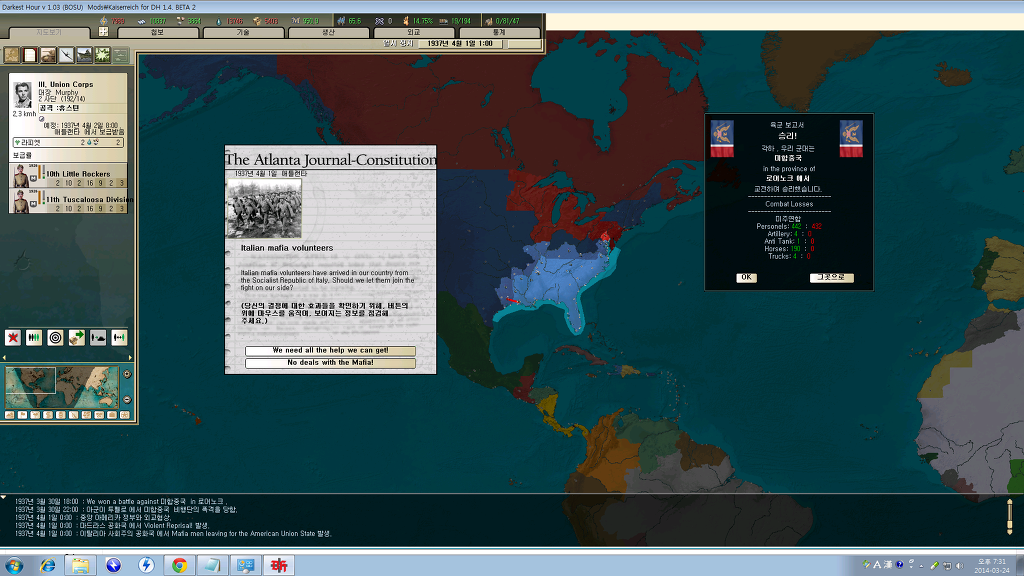1024x576 pixels.
Task: Click the last minimap filter icon
Action: pos(125,415)
